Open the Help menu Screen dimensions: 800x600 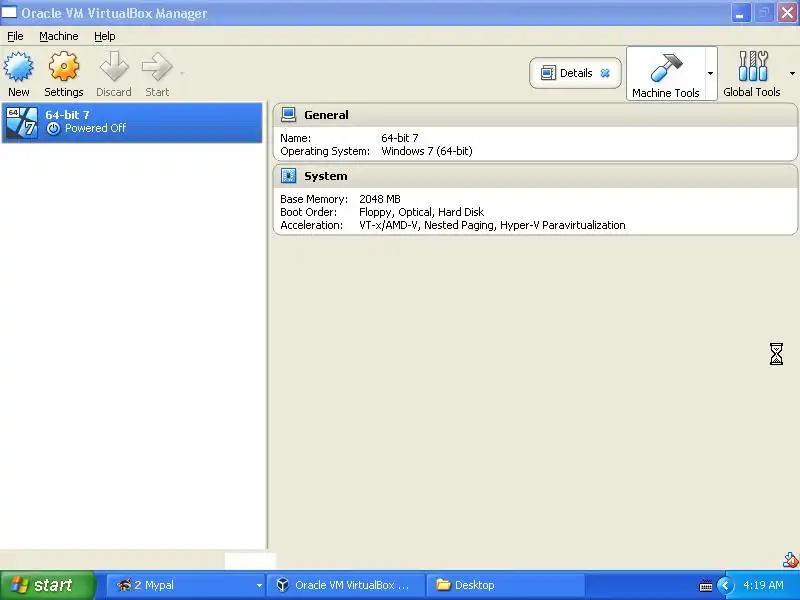tap(105, 36)
